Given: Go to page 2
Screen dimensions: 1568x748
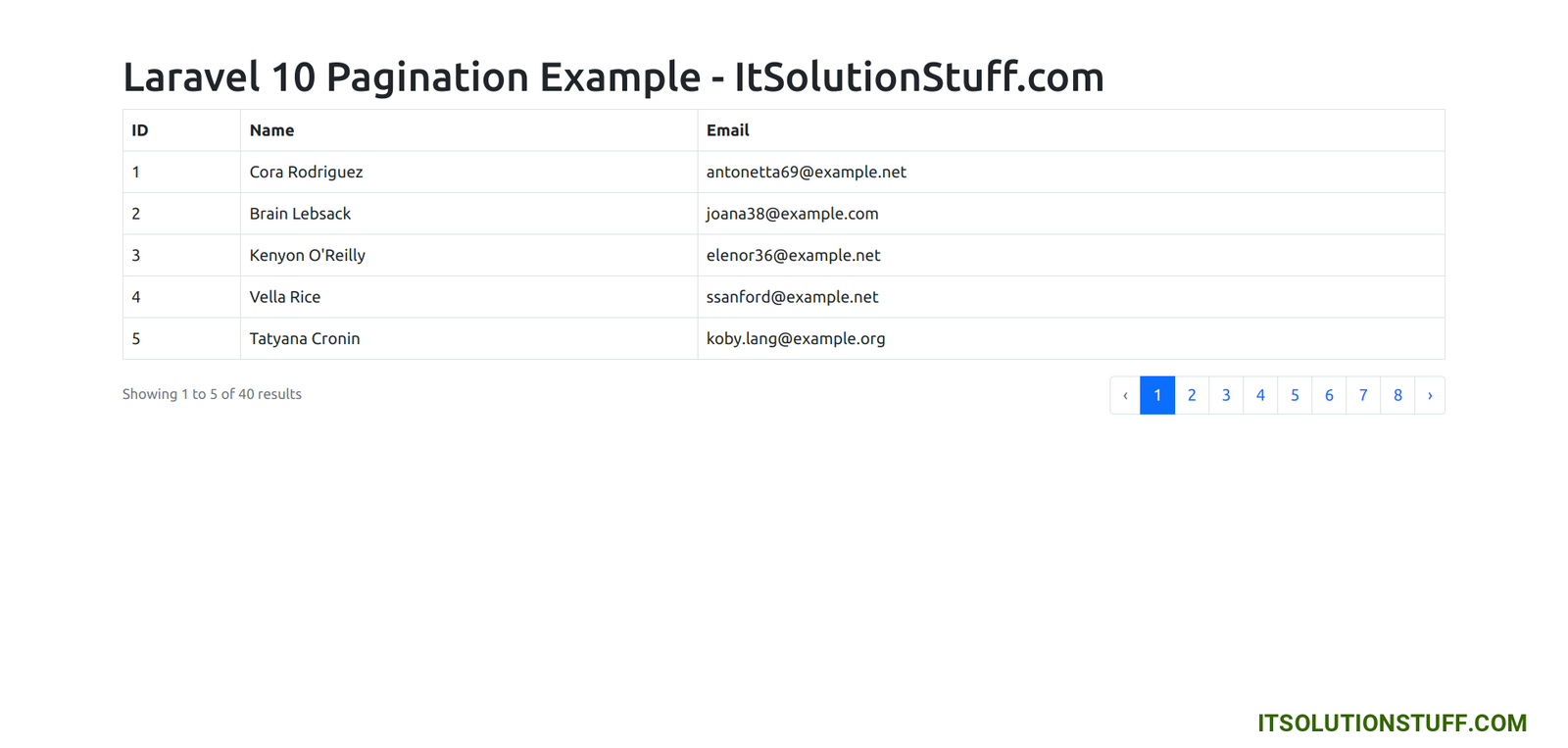Looking at the screenshot, I should point(1192,395).
